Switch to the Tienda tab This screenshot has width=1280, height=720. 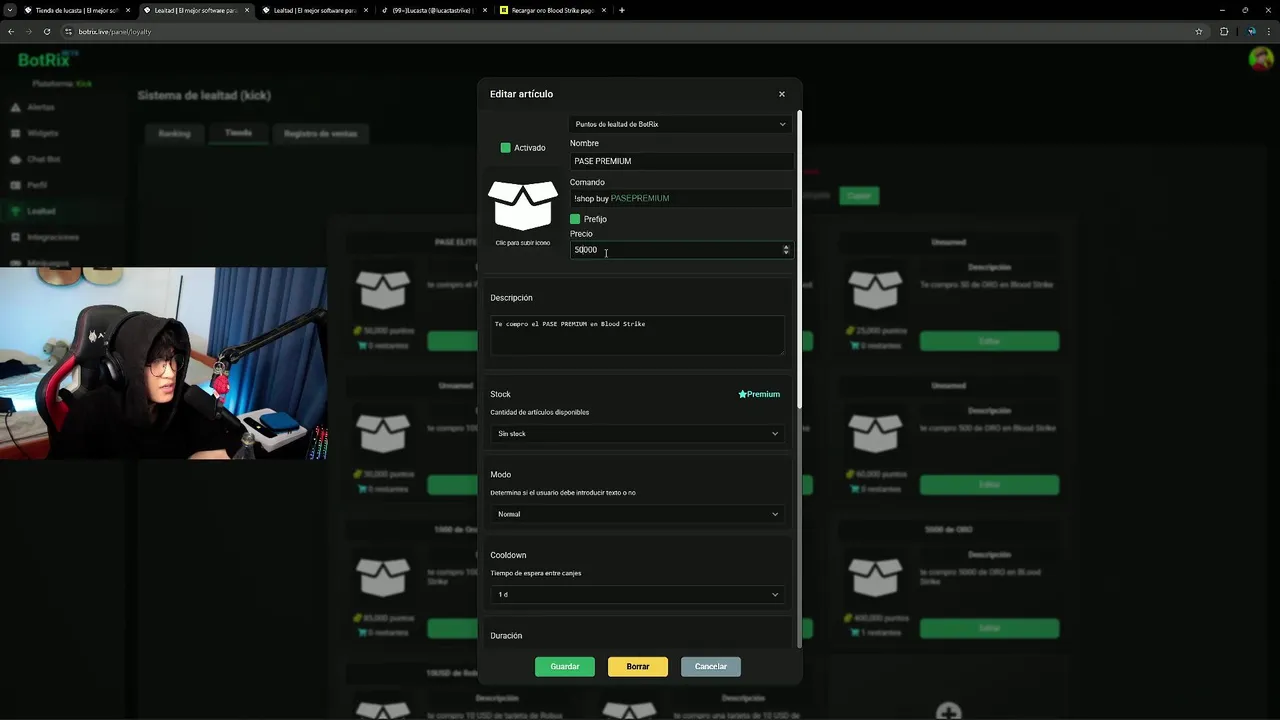coord(238,133)
